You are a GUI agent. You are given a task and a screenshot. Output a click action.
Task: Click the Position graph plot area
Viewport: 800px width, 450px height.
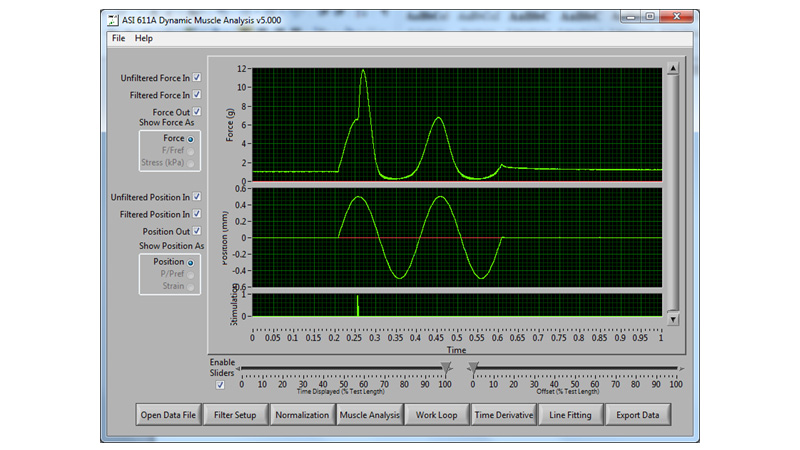tap(457, 238)
